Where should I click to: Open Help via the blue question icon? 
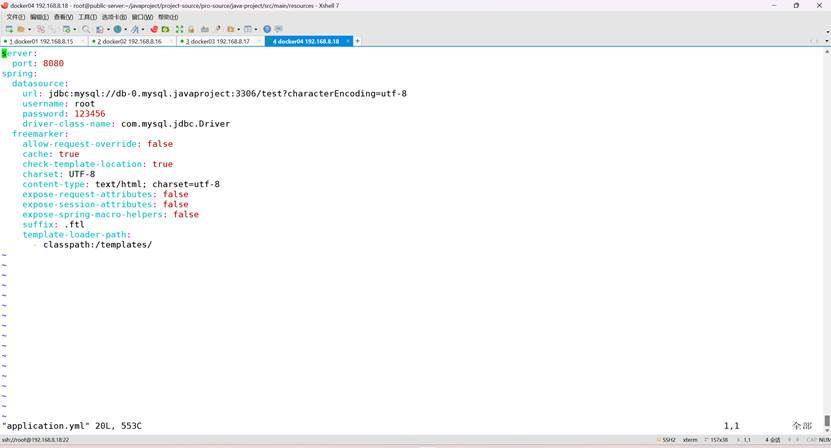click(x=267, y=29)
